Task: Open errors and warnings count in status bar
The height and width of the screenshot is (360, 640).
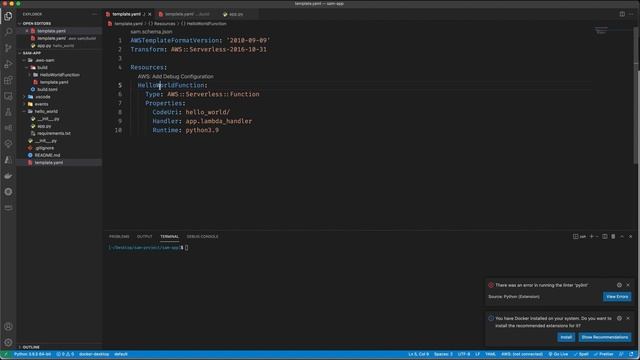Action: pyautogui.click(x=65, y=354)
